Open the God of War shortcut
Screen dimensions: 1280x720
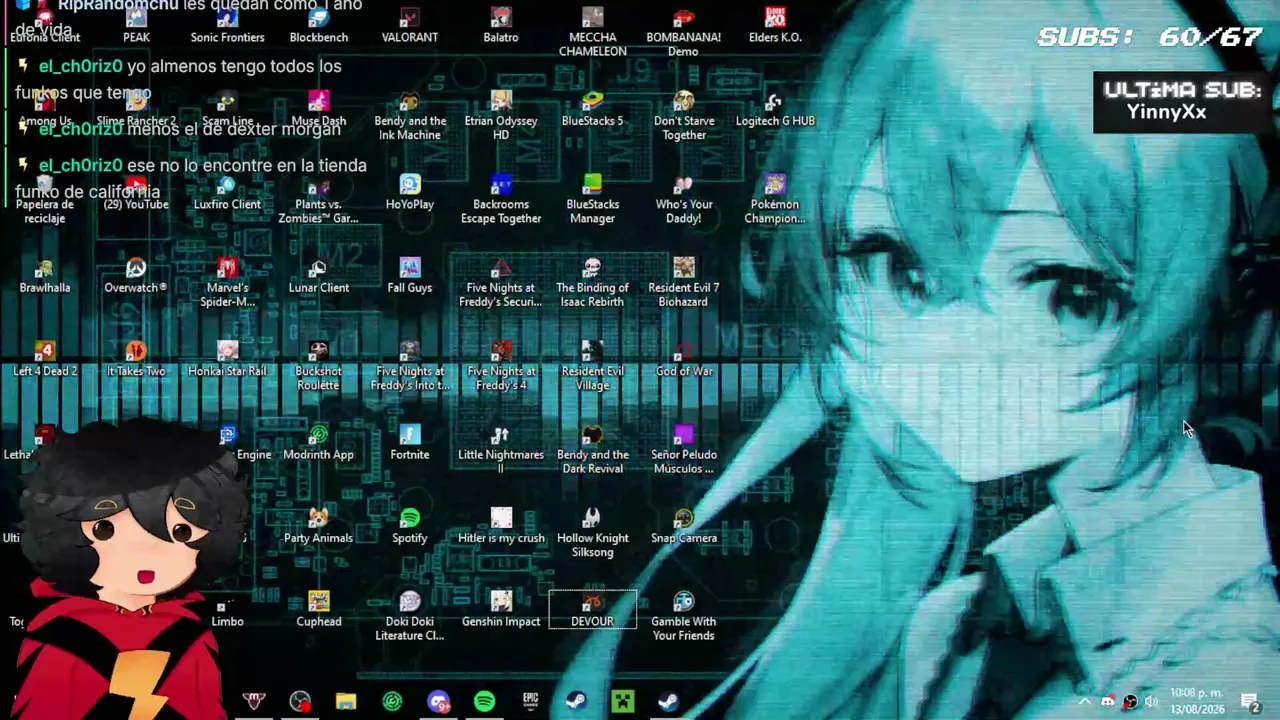coord(684,360)
